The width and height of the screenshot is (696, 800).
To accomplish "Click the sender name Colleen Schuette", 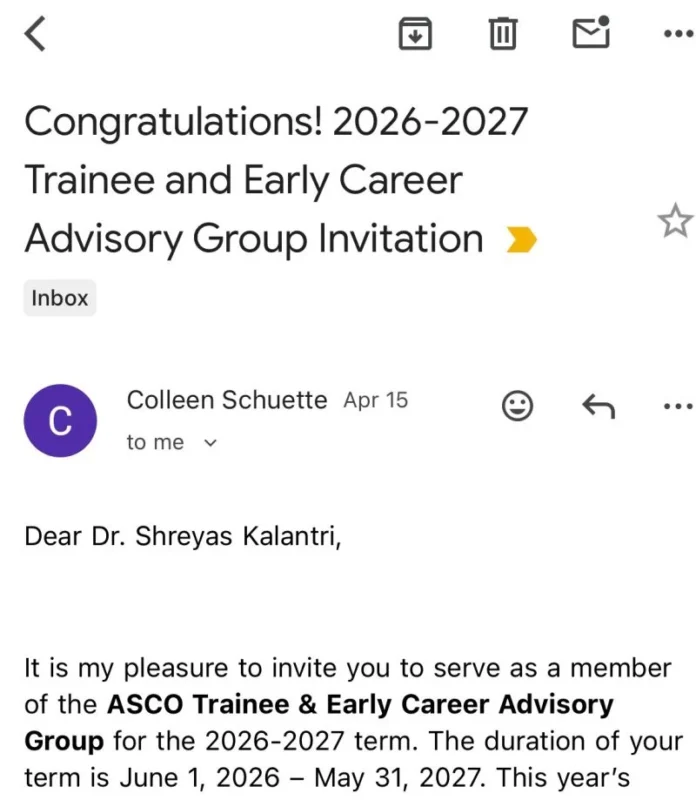I will tap(226, 399).
